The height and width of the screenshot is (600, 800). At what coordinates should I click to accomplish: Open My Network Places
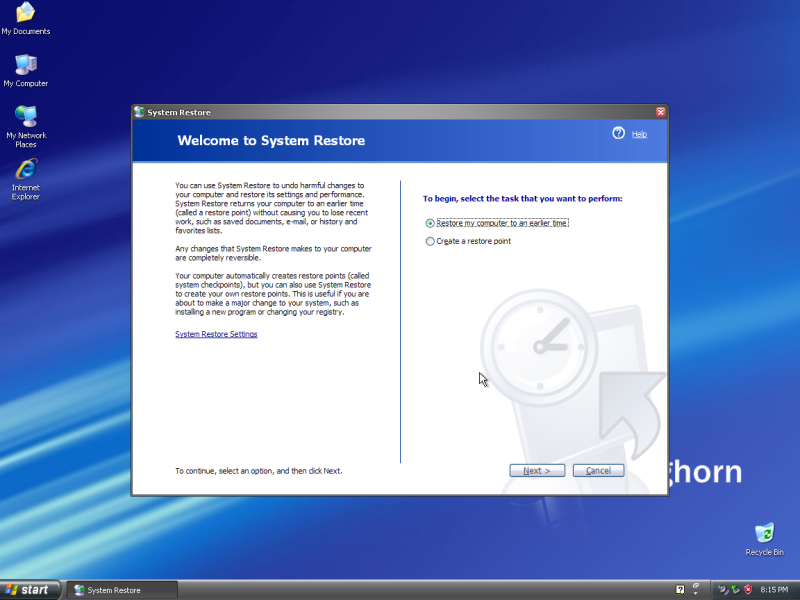tap(26, 120)
